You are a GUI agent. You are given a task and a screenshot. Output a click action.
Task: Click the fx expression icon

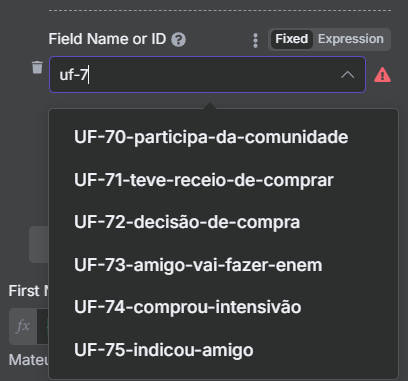tap(23, 326)
